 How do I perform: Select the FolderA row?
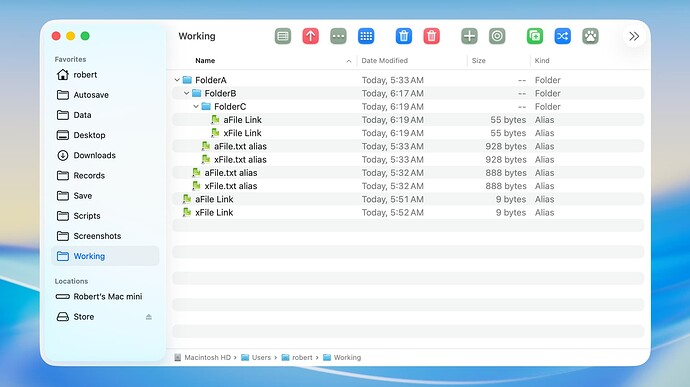[x=408, y=80]
